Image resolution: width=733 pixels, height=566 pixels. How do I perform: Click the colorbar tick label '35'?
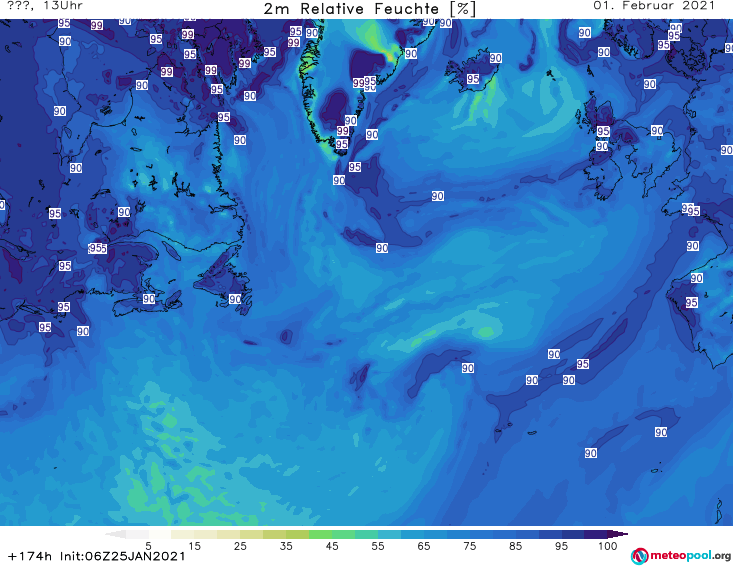[286, 546]
